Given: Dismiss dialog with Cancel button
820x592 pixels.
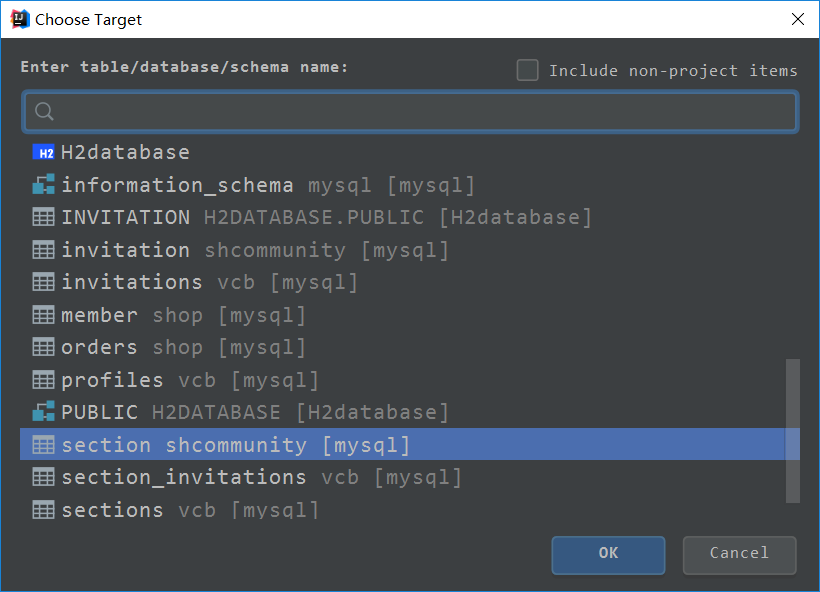Looking at the screenshot, I should click(739, 555).
